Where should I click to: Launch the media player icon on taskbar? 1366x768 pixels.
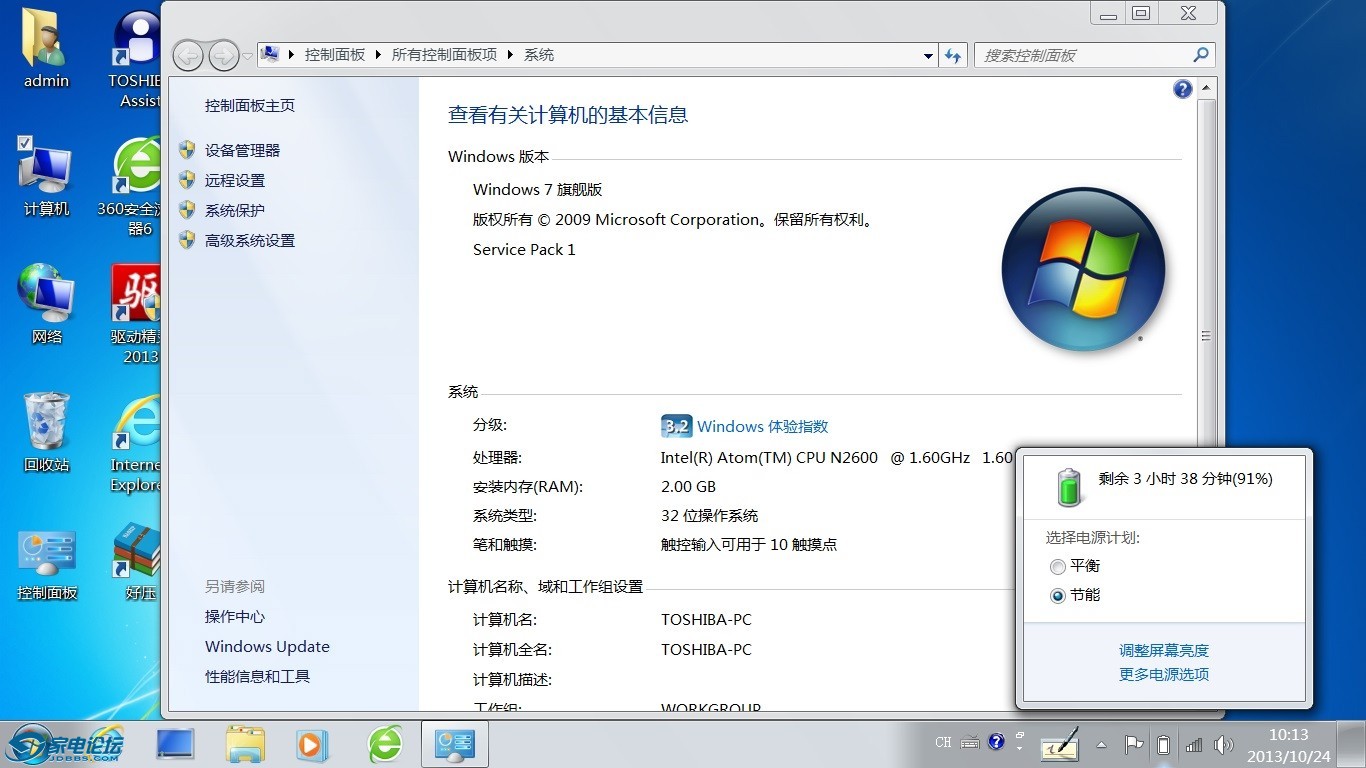click(x=312, y=744)
